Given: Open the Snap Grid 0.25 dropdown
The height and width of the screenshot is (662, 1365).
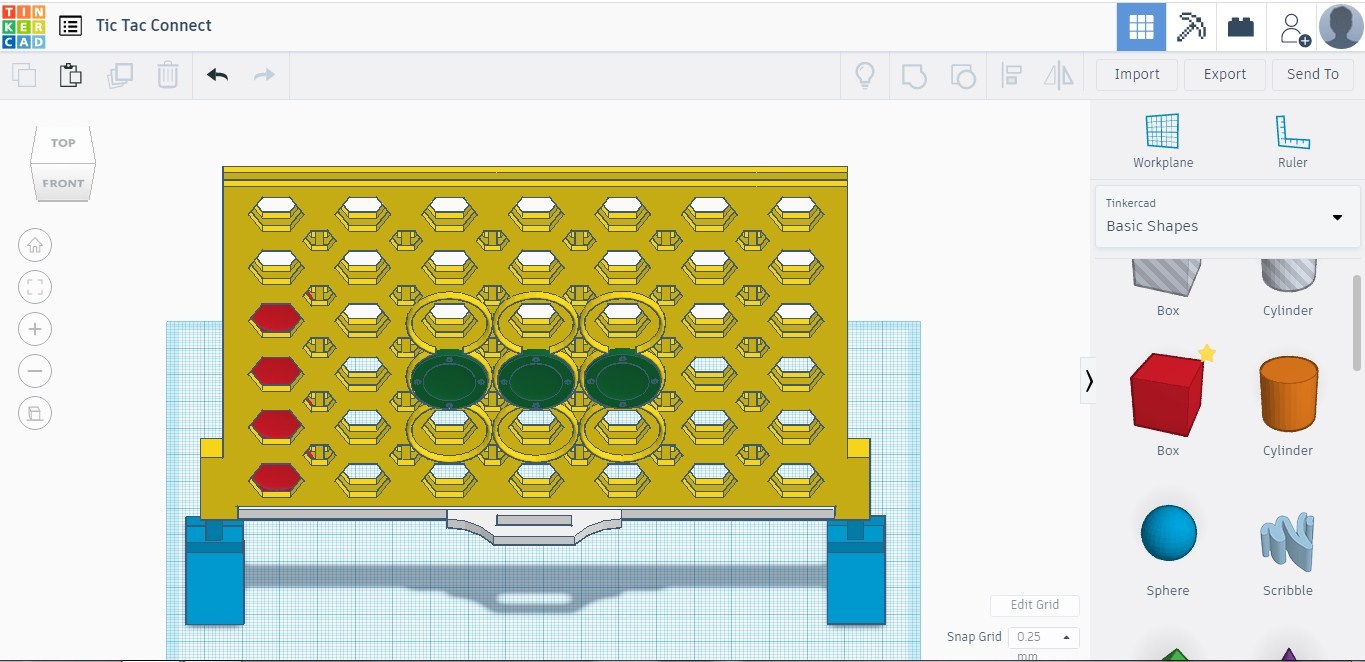Looking at the screenshot, I should (1043, 637).
